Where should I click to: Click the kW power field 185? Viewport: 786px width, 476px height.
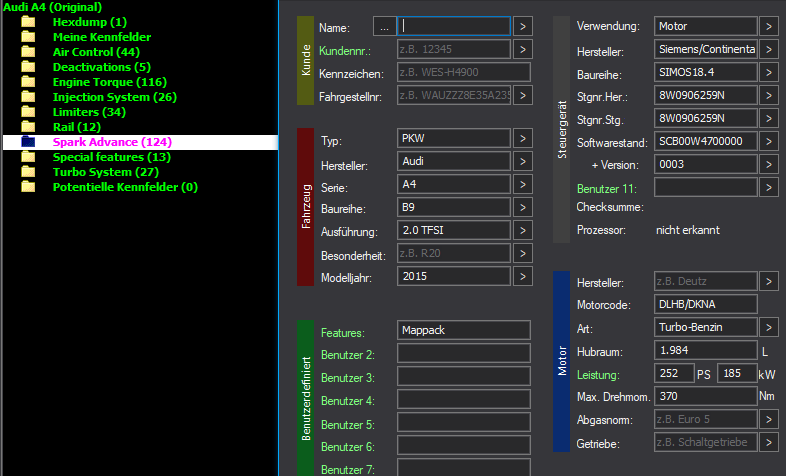coord(737,374)
